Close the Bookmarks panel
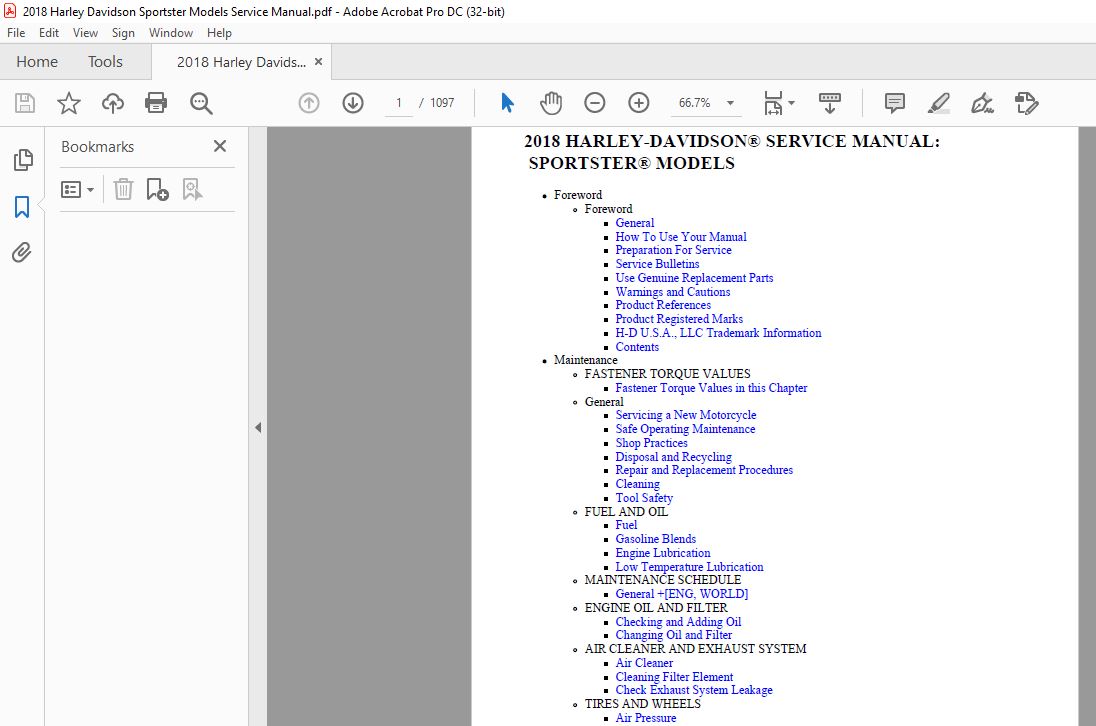Image resolution: width=1096 pixels, height=726 pixels. (x=220, y=146)
